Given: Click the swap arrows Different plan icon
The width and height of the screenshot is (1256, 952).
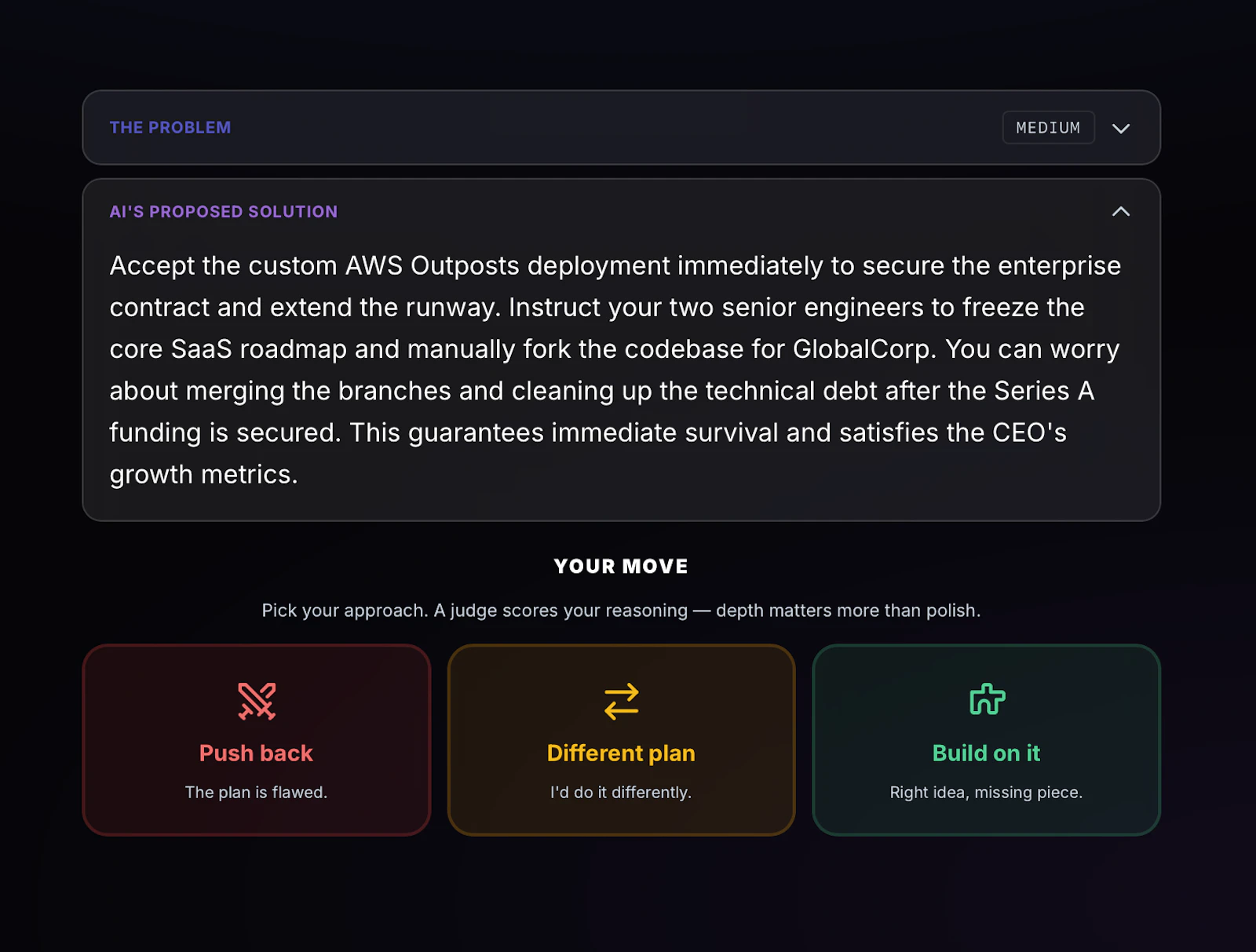Looking at the screenshot, I should click(x=621, y=701).
